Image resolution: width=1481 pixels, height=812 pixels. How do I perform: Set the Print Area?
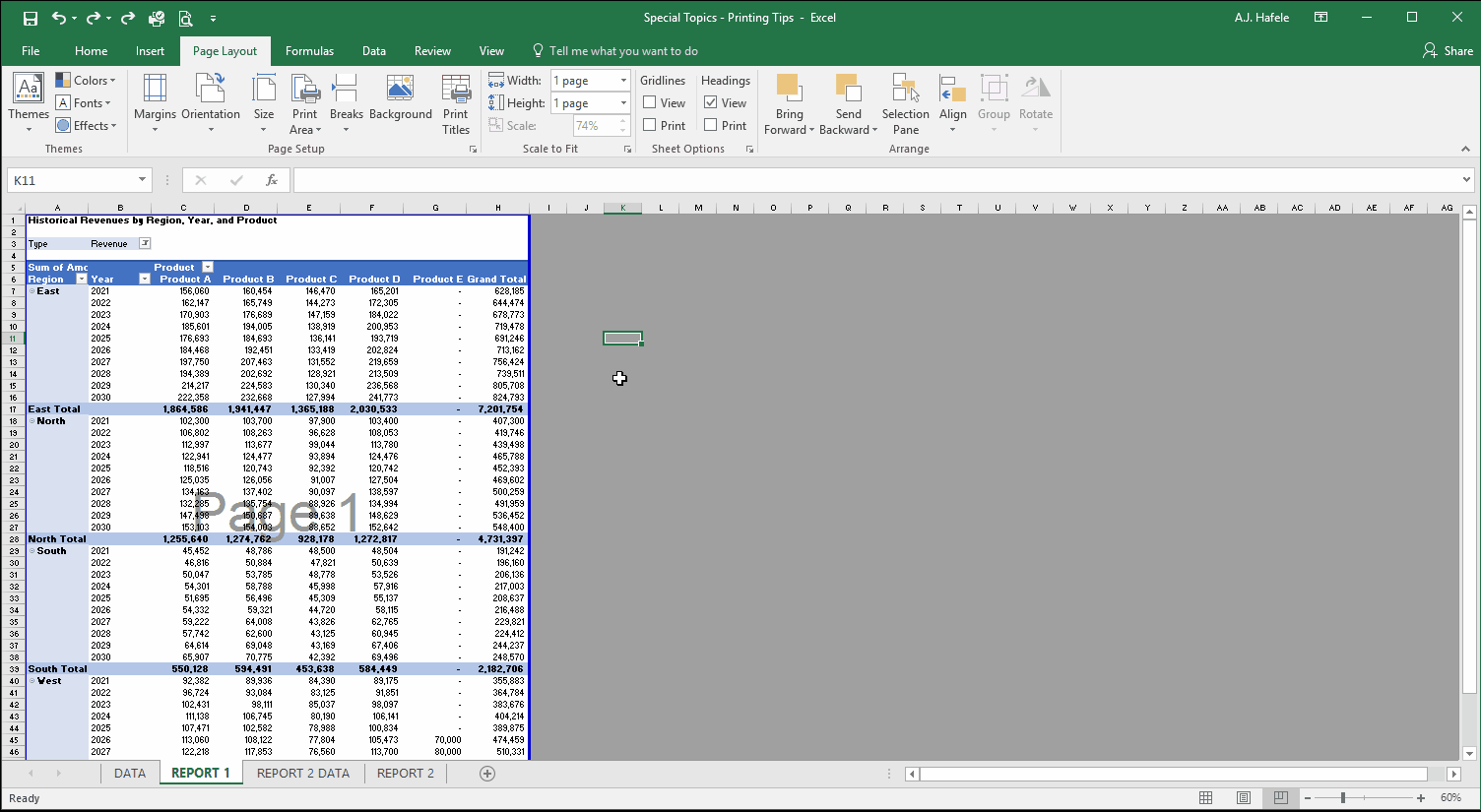point(305,104)
